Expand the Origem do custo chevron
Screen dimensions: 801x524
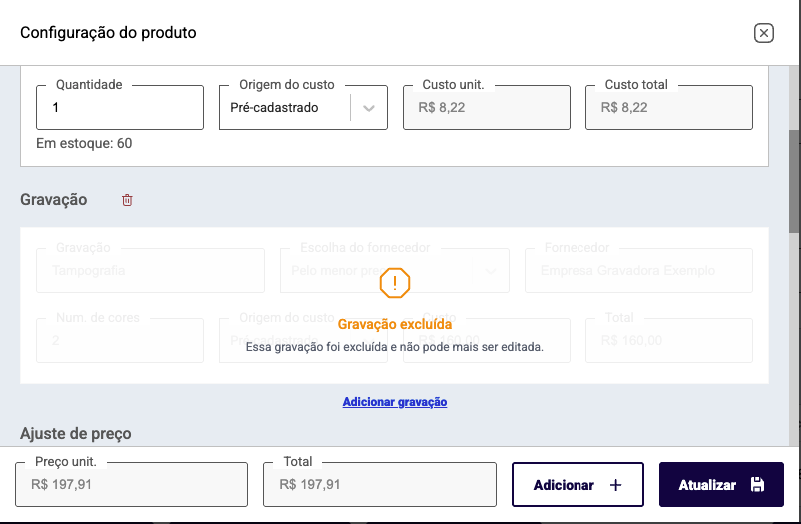(x=369, y=108)
